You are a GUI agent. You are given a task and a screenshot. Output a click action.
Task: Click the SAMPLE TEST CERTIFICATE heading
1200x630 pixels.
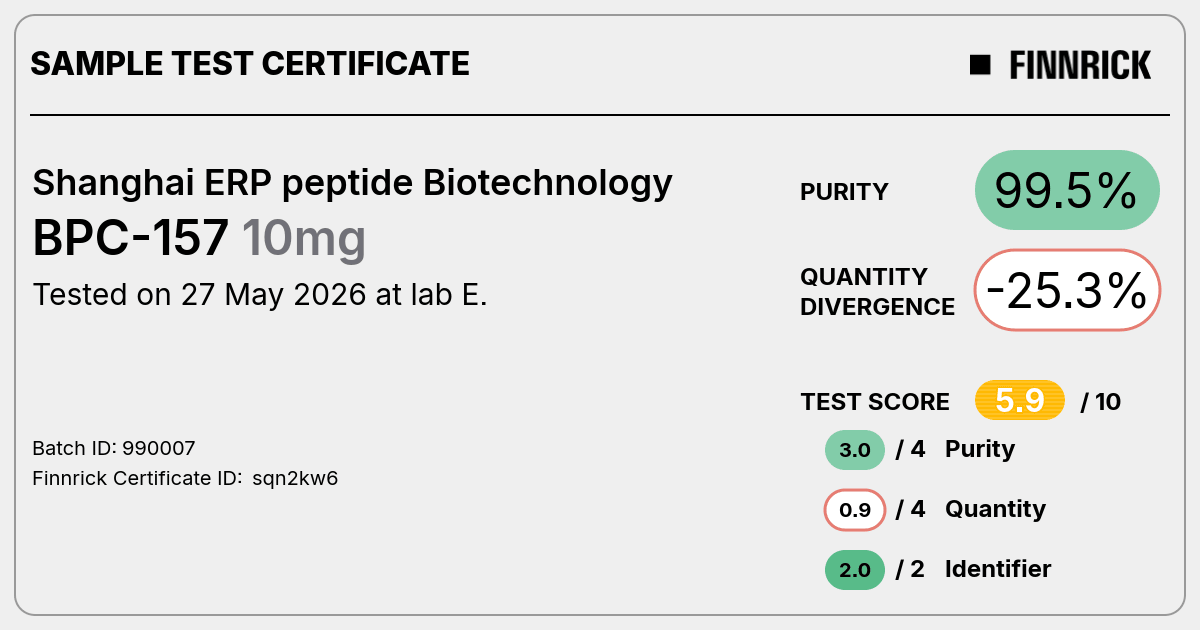click(250, 64)
